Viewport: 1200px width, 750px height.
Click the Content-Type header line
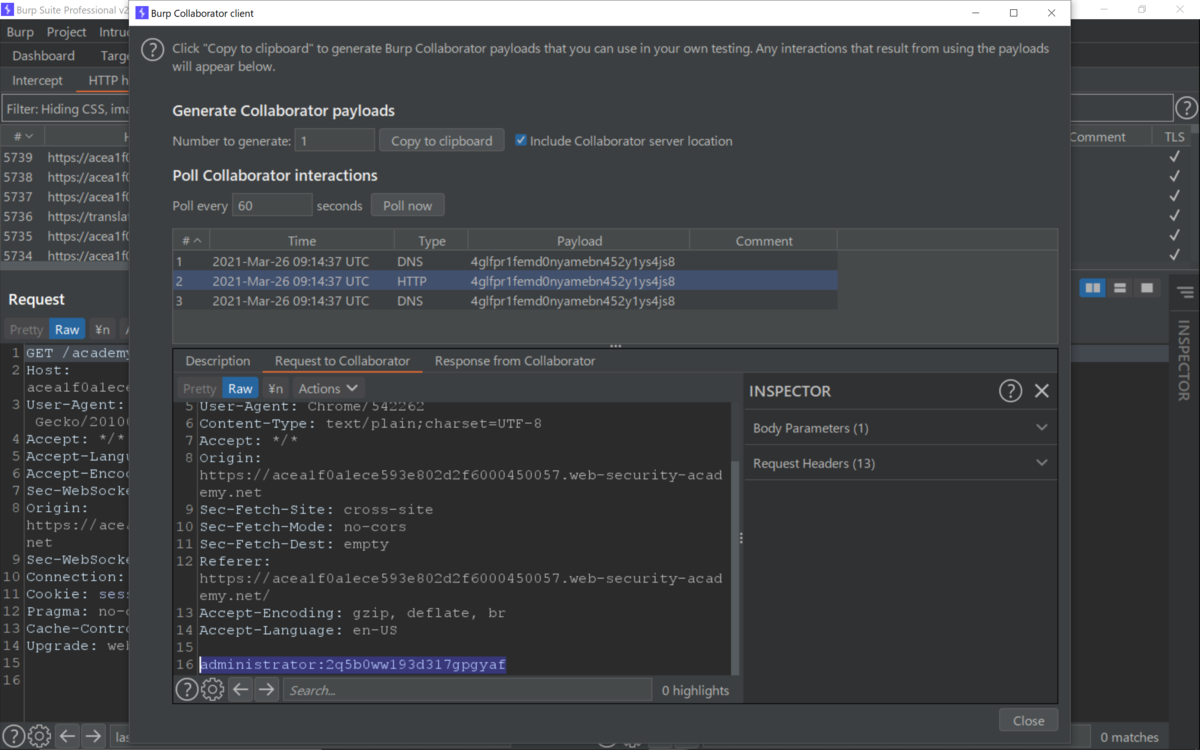(x=370, y=423)
